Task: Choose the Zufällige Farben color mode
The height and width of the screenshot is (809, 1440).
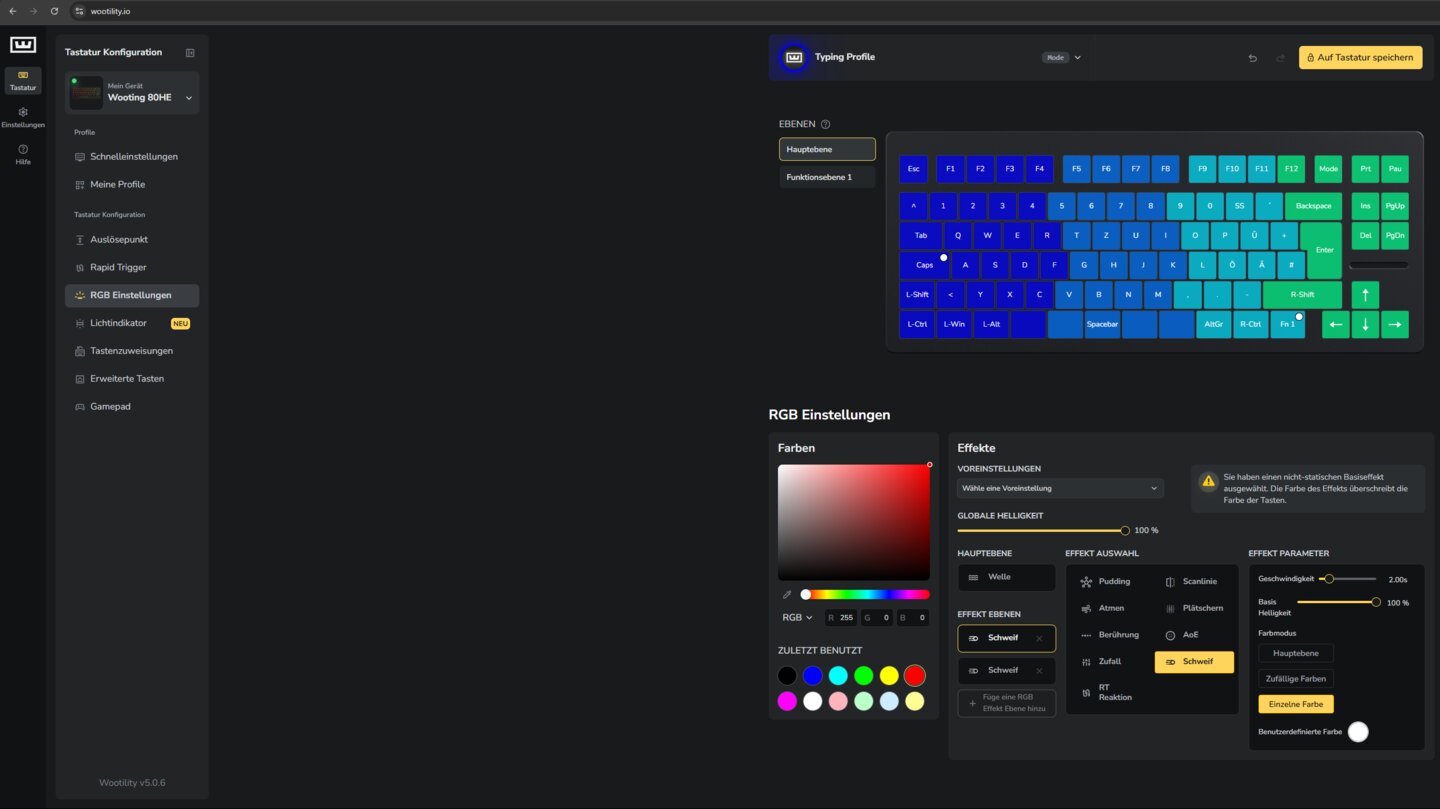Action: (1295, 678)
